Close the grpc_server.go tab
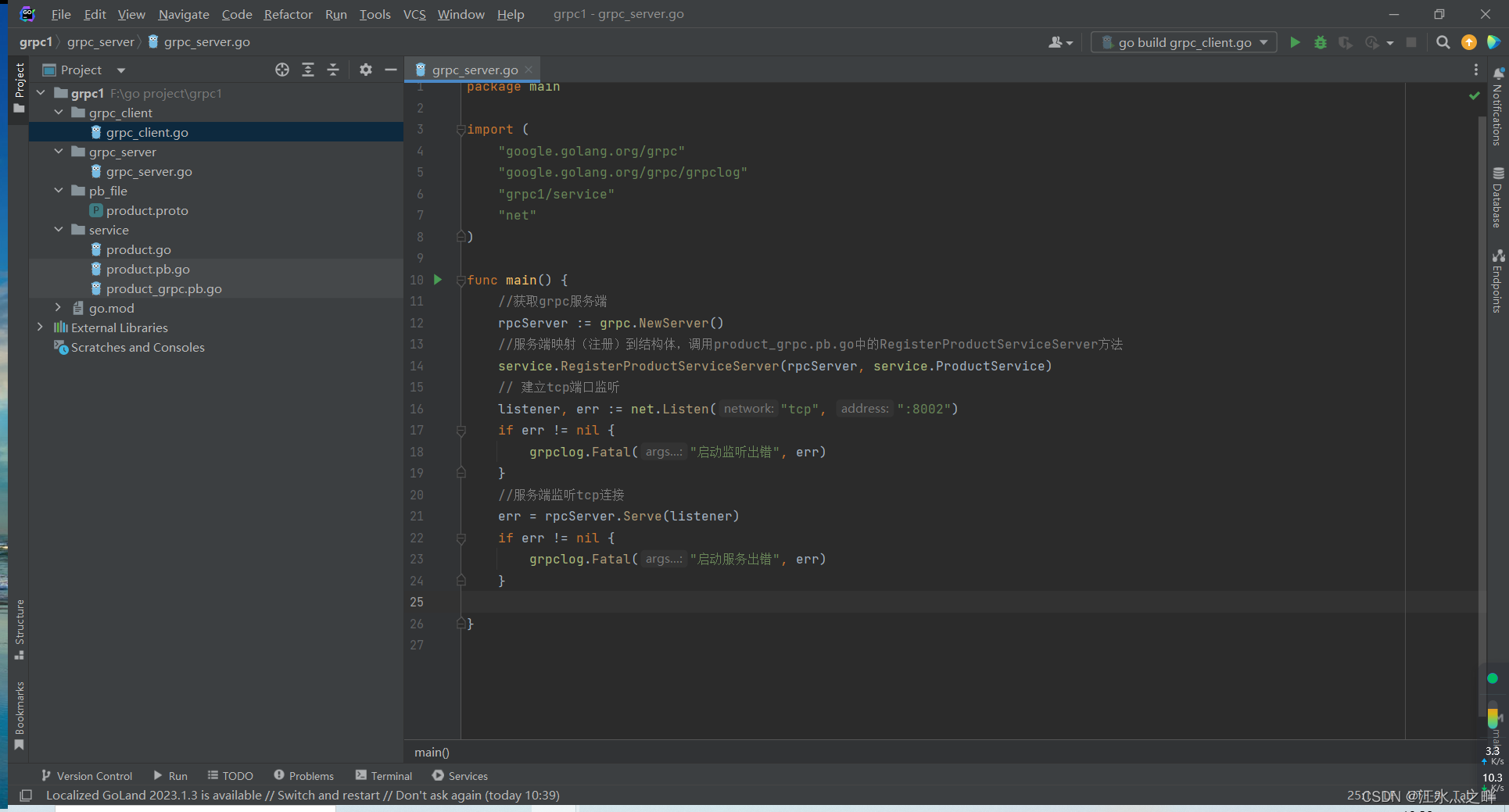The image size is (1509, 812). [x=529, y=70]
